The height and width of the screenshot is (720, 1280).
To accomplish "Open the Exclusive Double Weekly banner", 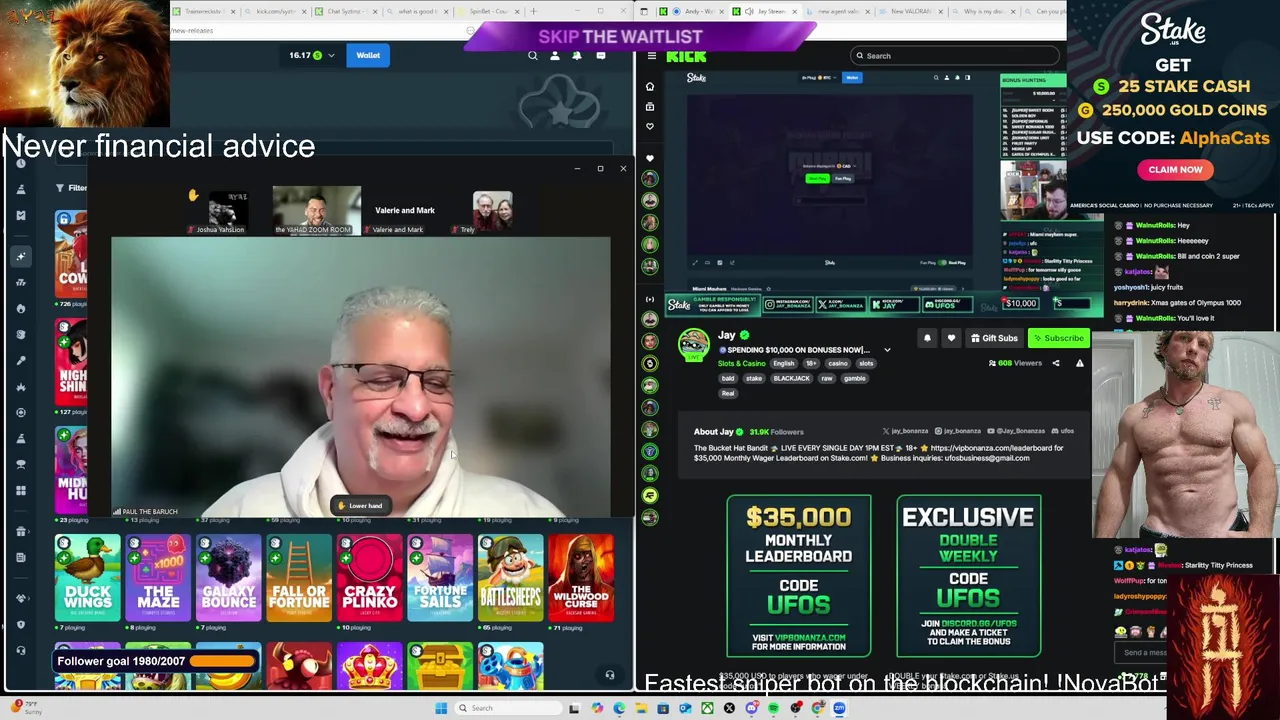I will (x=968, y=576).
